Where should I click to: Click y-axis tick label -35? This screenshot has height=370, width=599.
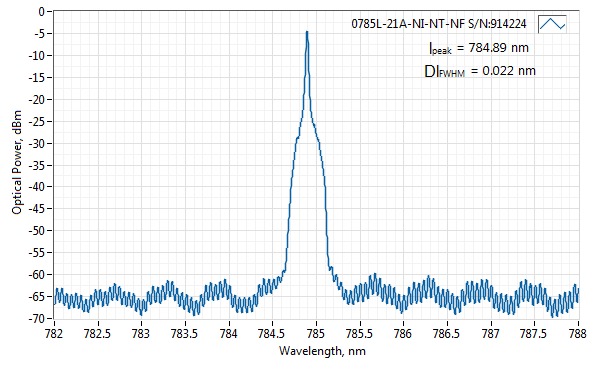pyautogui.click(x=36, y=165)
